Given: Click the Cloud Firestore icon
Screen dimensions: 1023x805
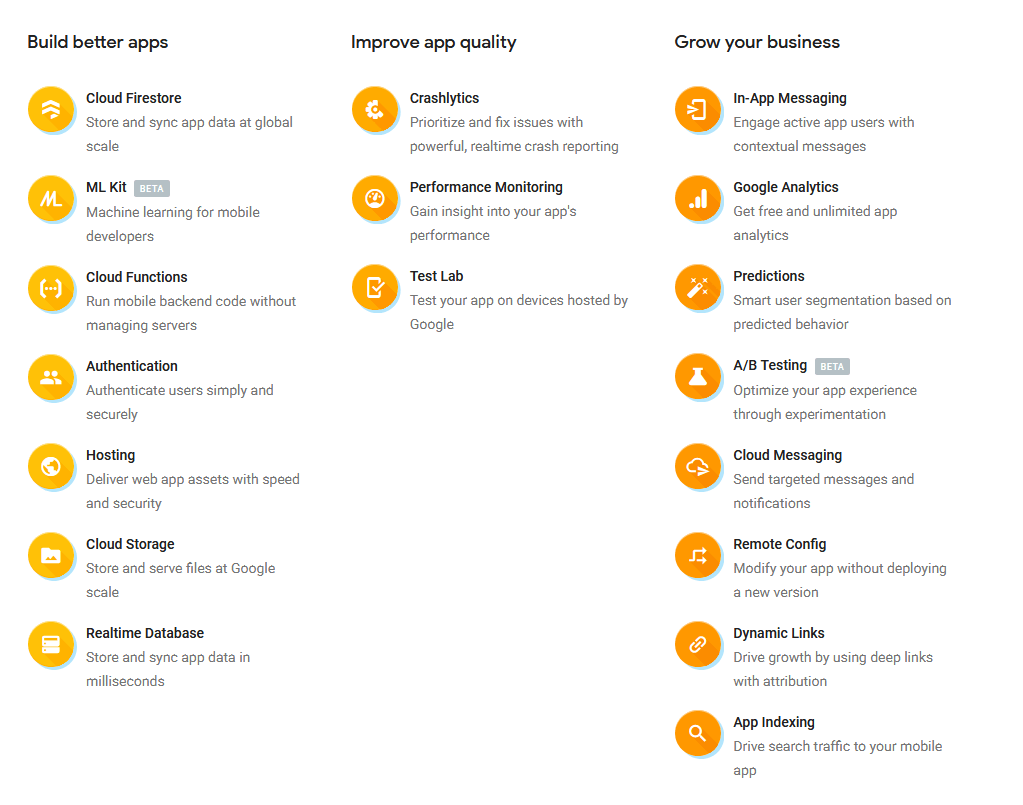Looking at the screenshot, I should (x=51, y=109).
